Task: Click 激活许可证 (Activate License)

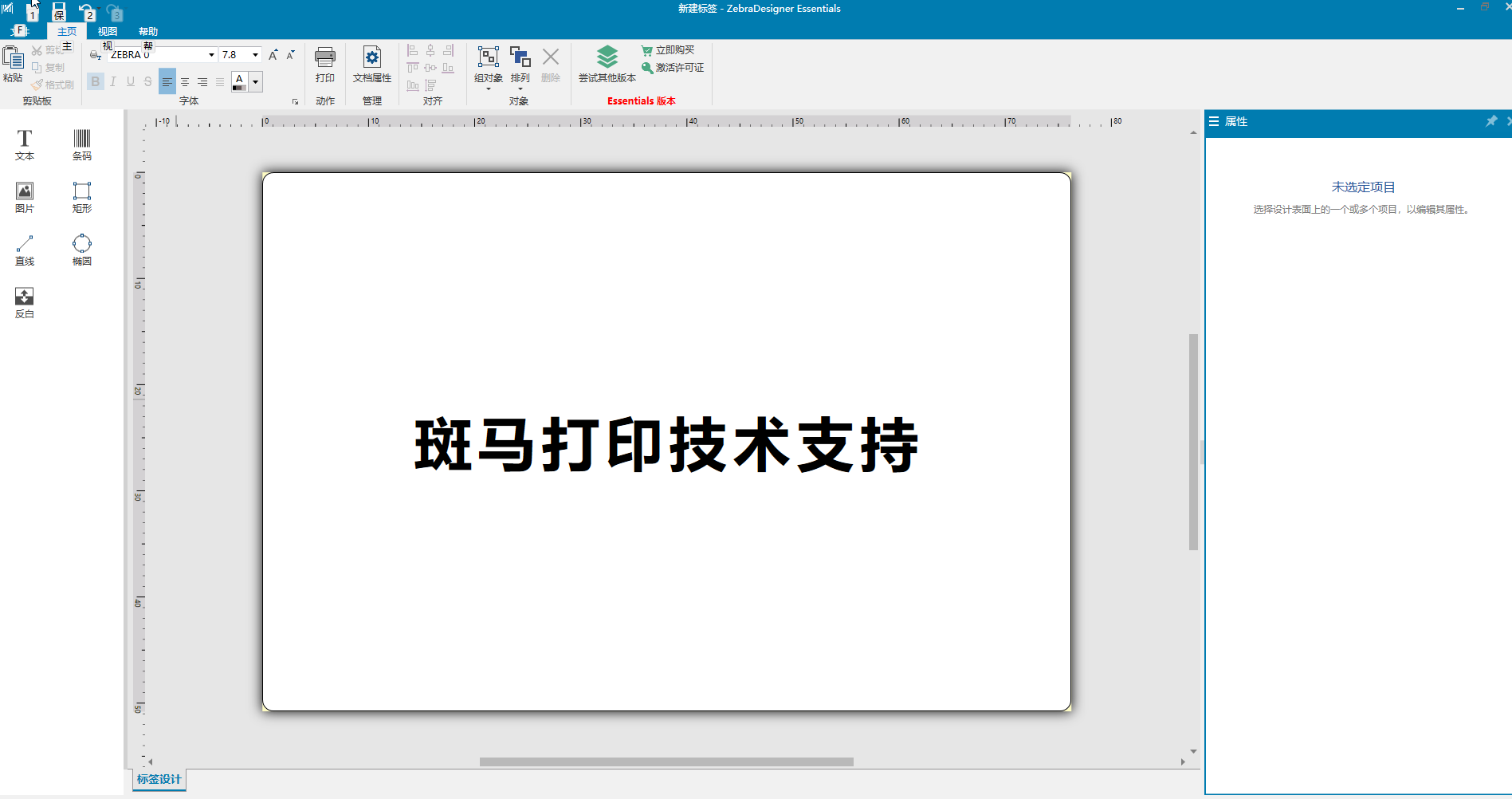Action: (x=674, y=67)
